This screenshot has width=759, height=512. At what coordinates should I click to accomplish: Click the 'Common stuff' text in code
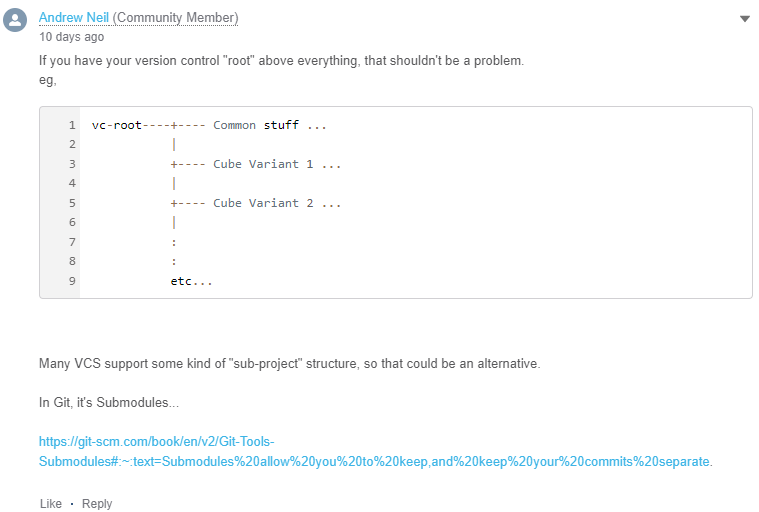[256, 125]
